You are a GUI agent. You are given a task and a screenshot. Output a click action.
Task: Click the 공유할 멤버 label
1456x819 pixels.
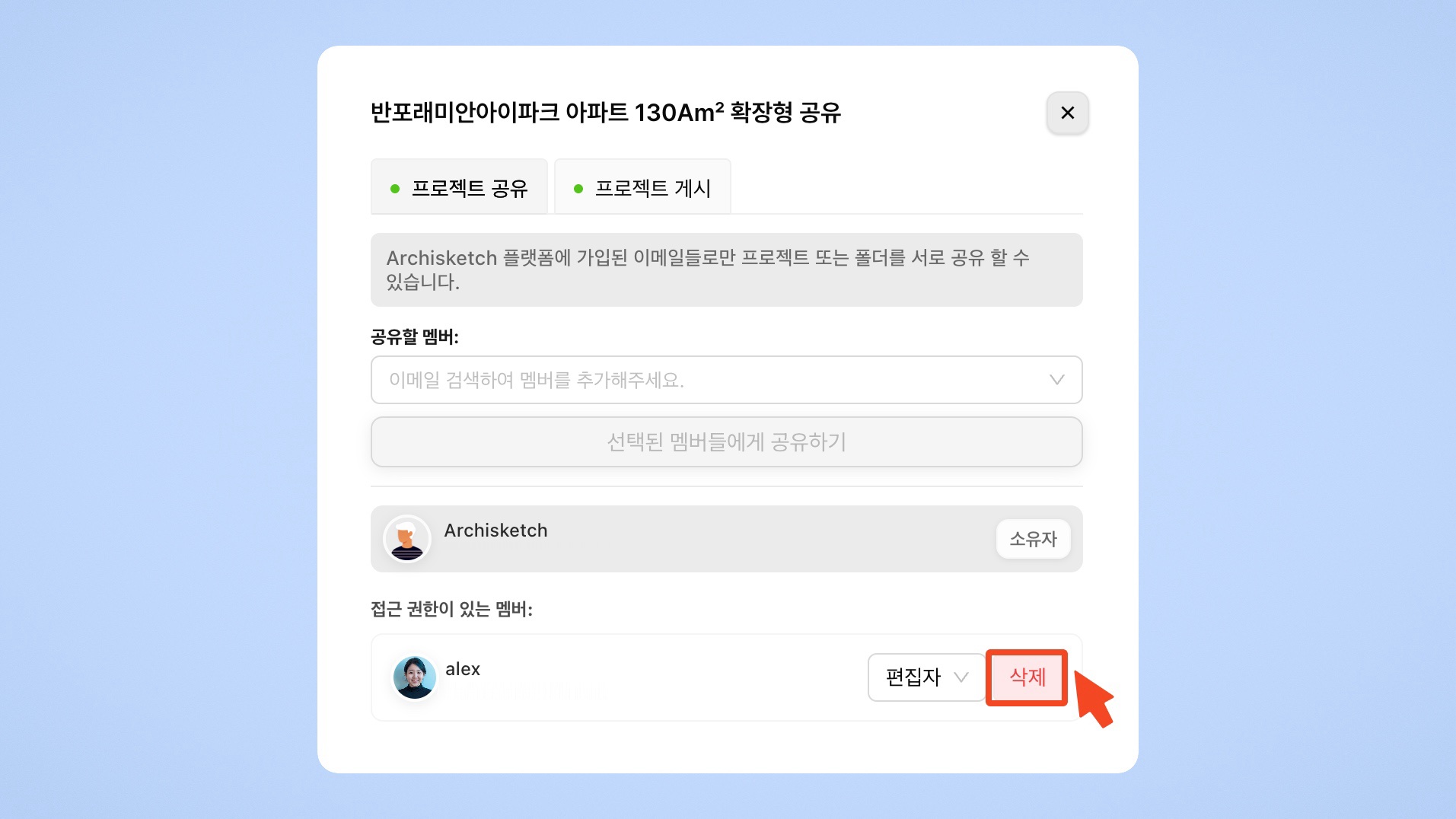click(x=415, y=337)
